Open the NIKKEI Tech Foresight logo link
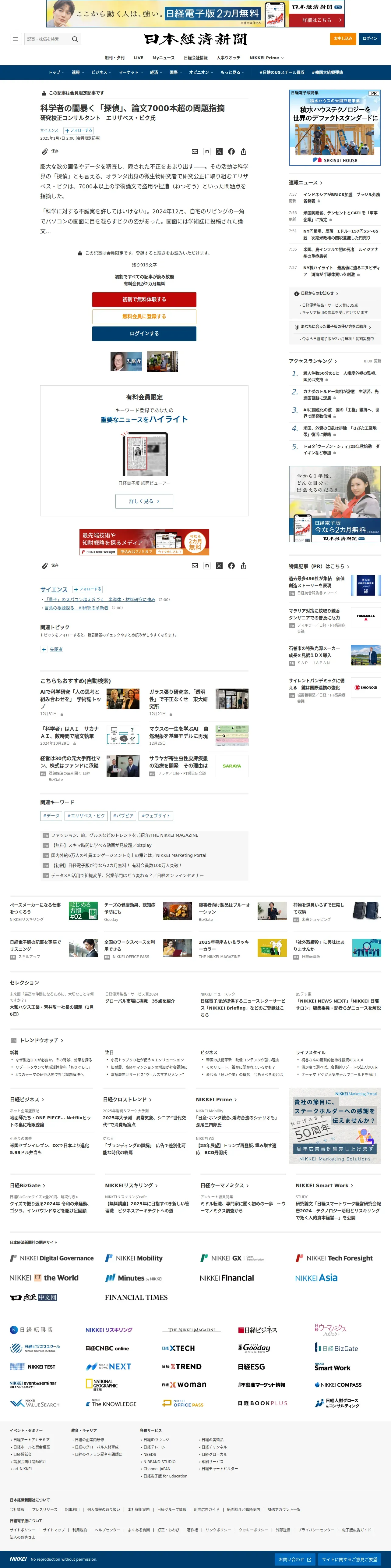 coord(334,1258)
